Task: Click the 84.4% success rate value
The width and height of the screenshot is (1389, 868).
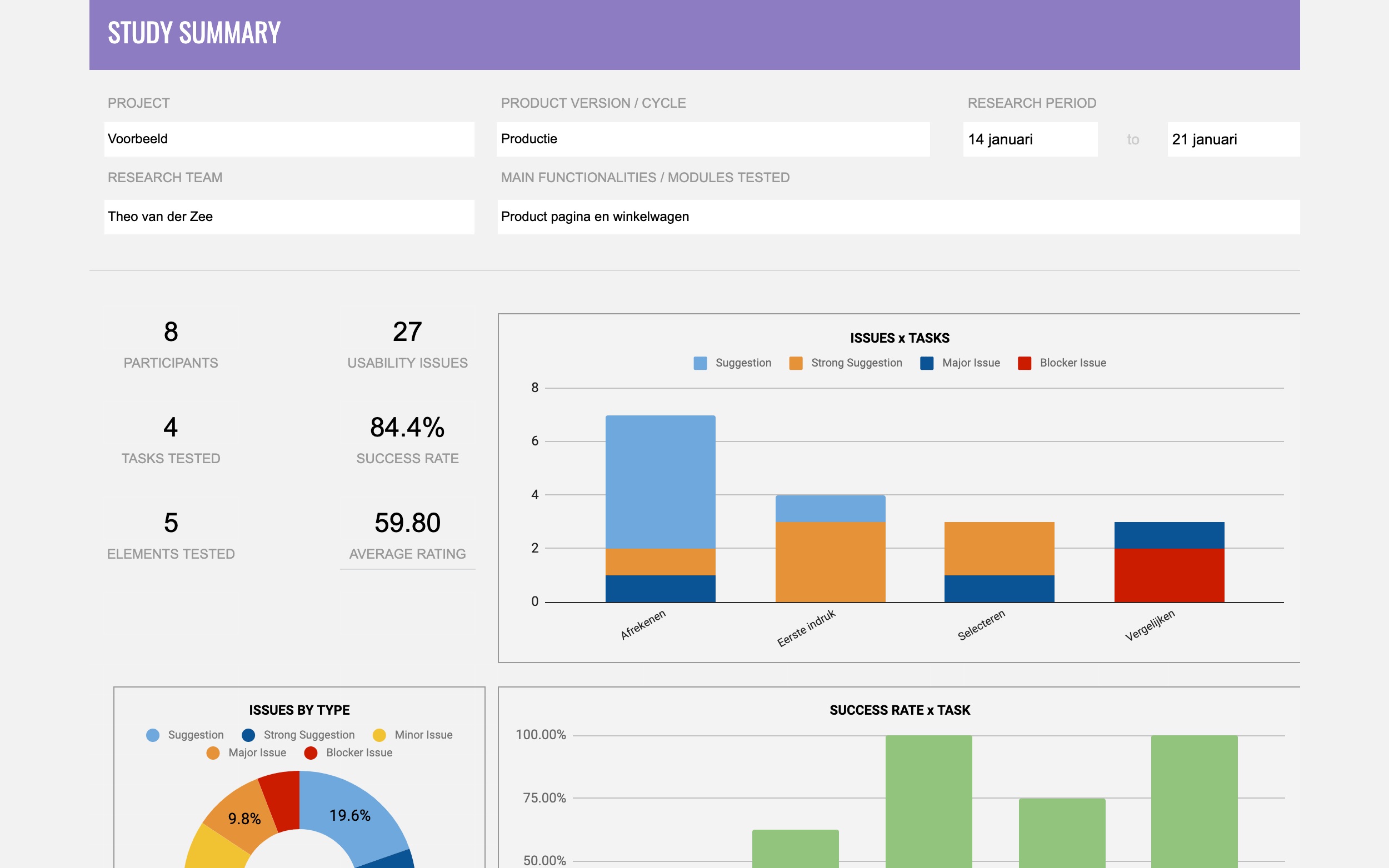Action: 407,428
